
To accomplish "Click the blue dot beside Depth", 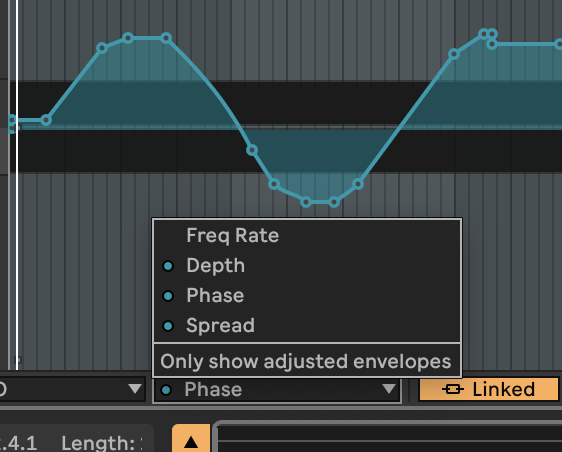I will pyautogui.click(x=168, y=266).
